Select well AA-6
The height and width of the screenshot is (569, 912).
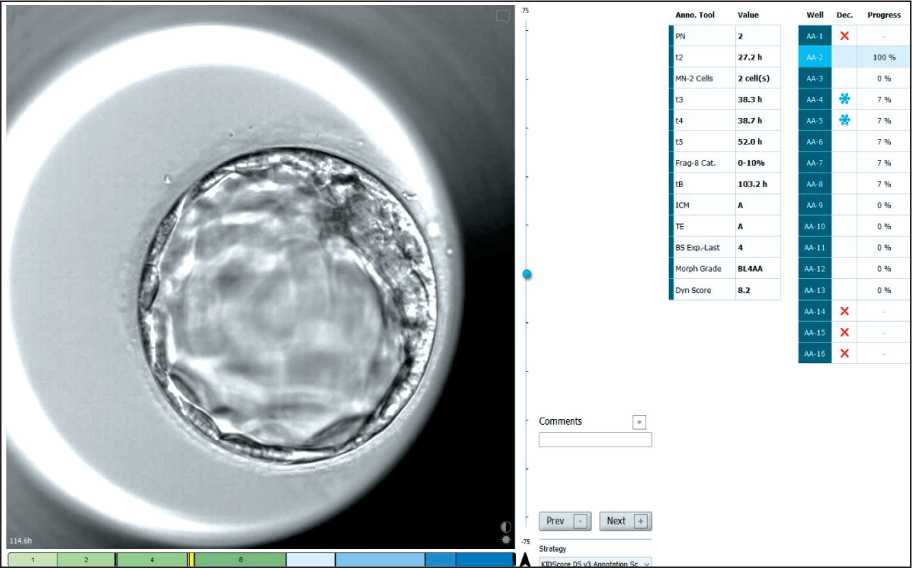coord(814,142)
